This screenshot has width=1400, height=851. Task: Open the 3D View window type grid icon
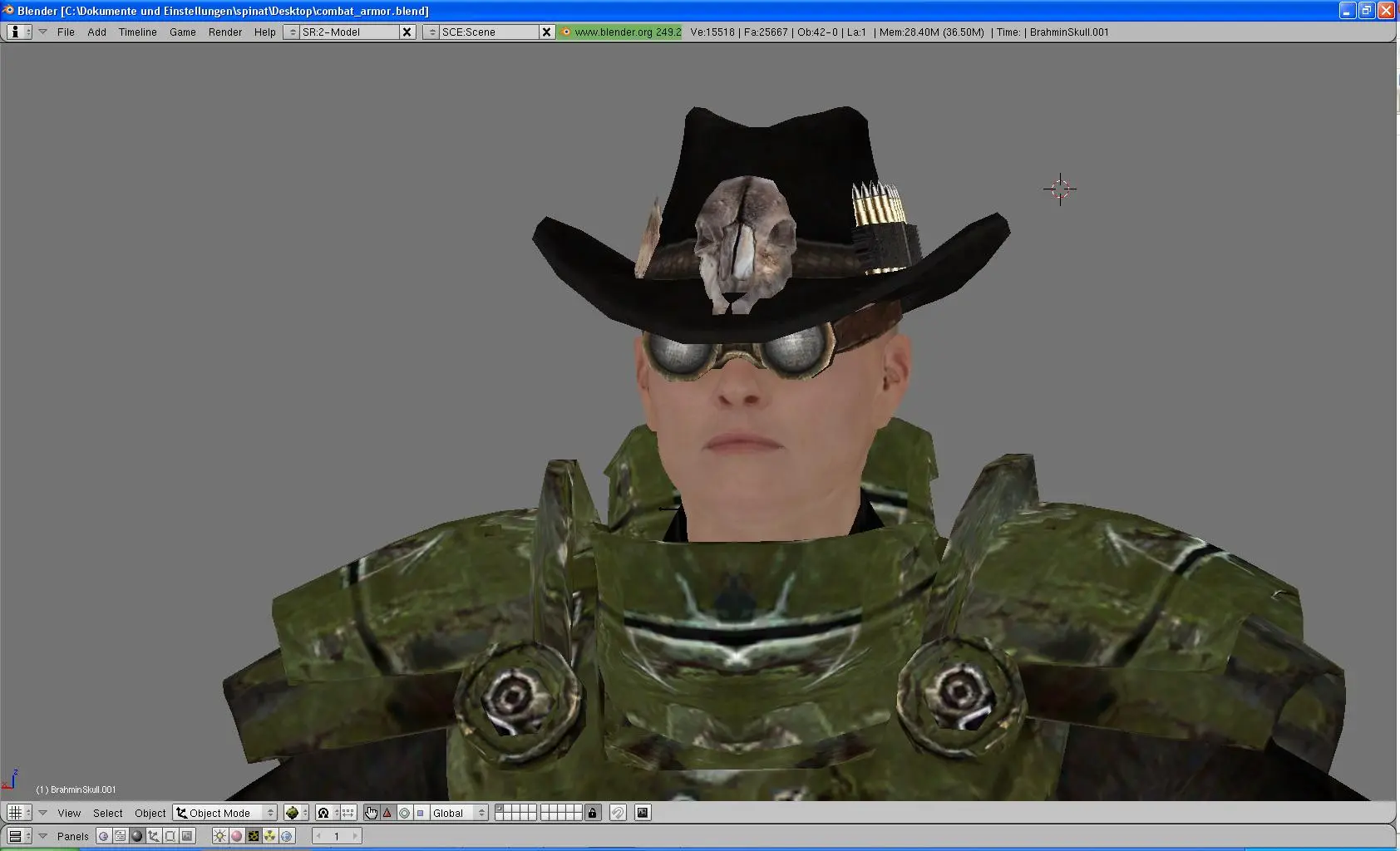tap(19, 813)
